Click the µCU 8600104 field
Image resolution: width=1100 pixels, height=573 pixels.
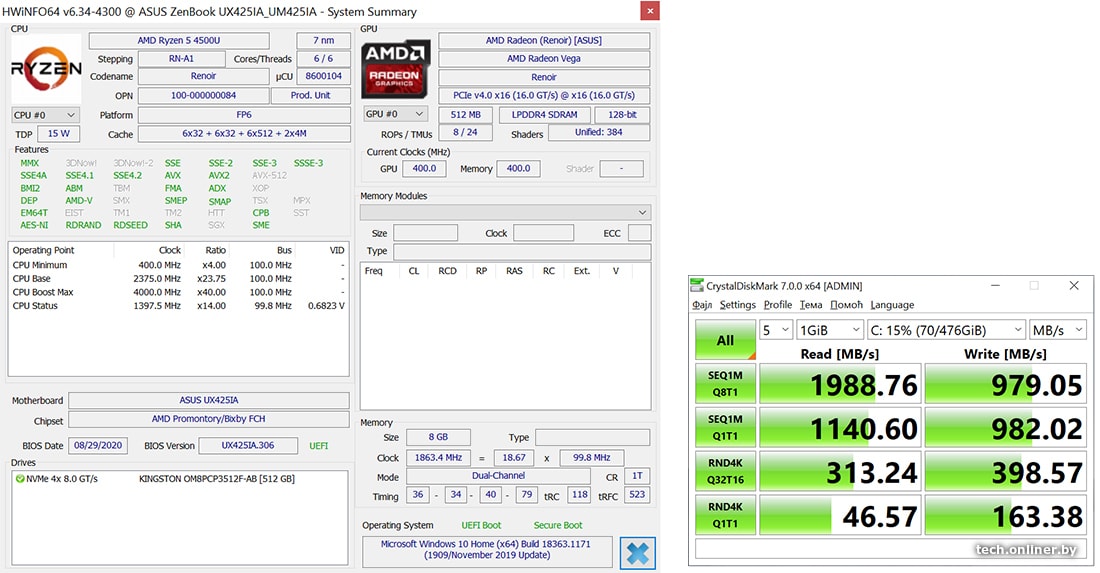coord(323,76)
